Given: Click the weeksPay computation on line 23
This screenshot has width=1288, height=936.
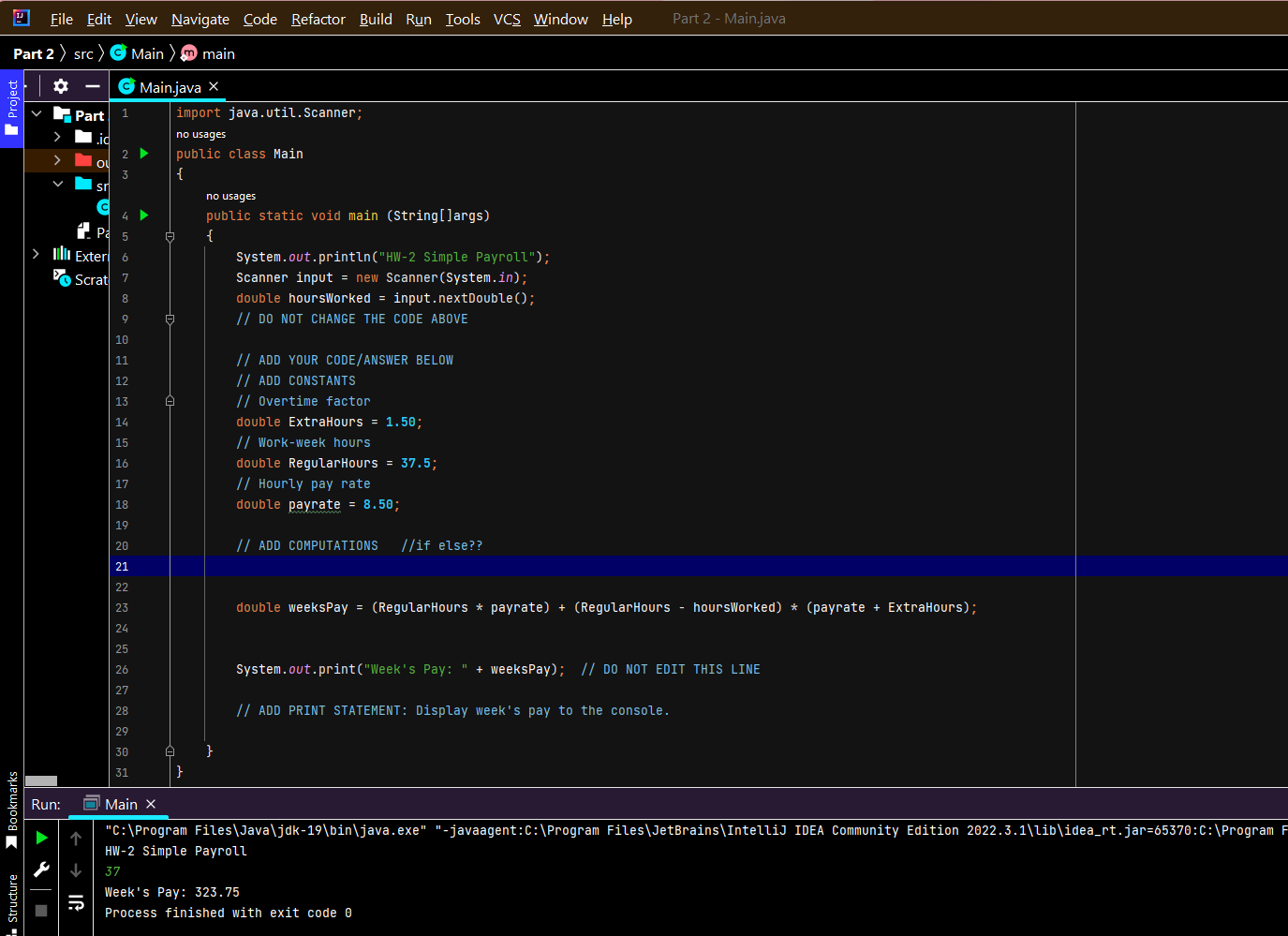Looking at the screenshot, I should (x=606, y=607).
